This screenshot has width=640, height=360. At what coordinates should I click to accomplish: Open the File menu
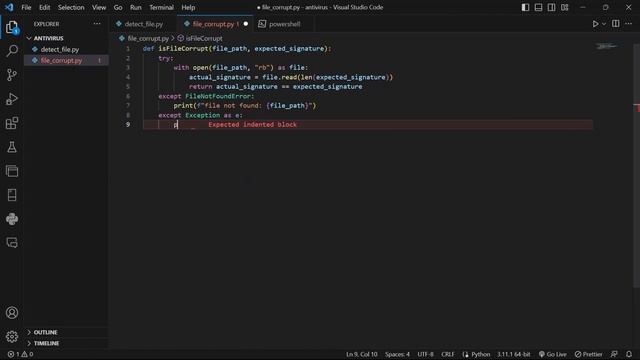(x=26, y=7)
